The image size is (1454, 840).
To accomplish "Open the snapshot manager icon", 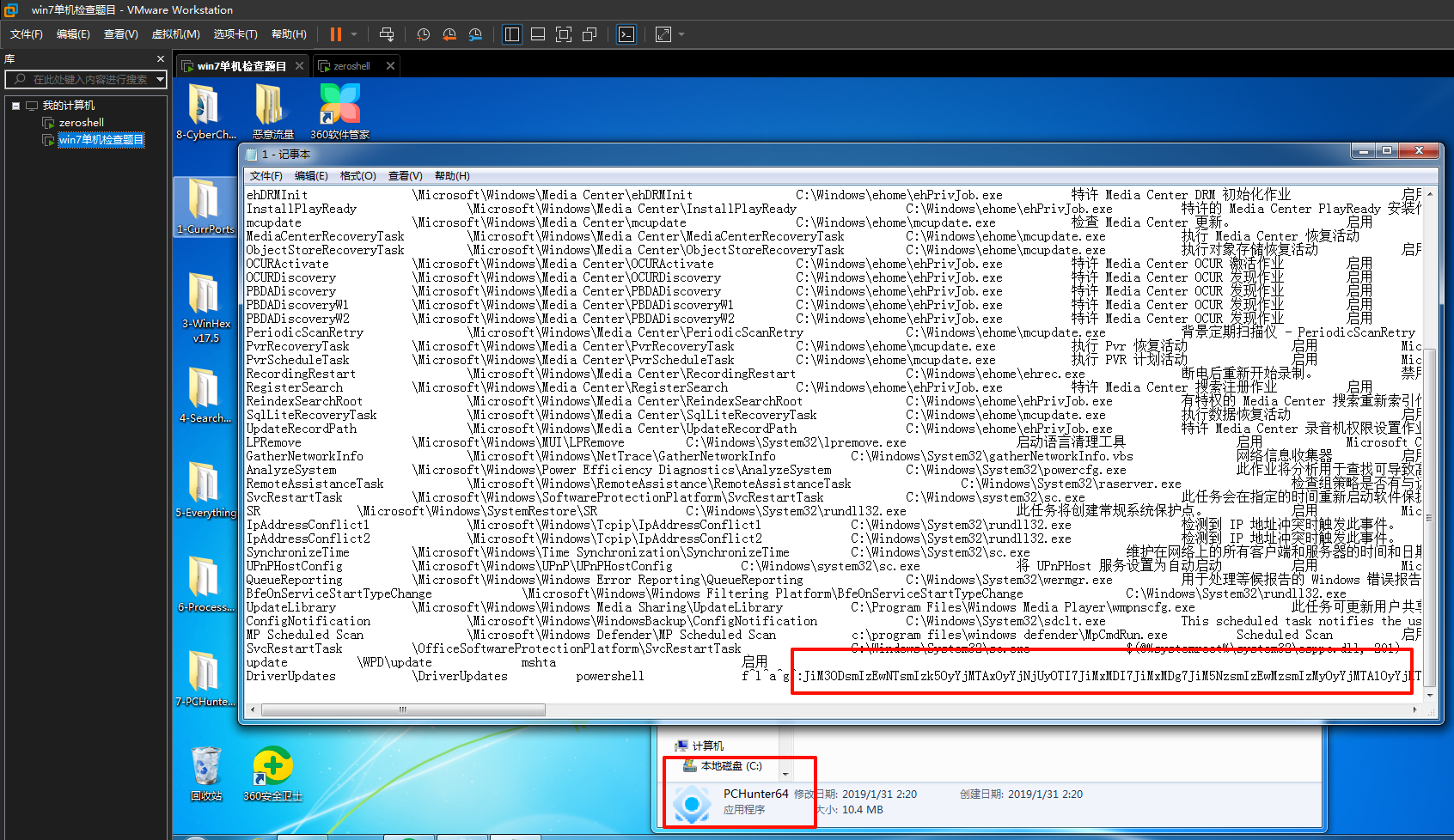I will coord(475,34).
